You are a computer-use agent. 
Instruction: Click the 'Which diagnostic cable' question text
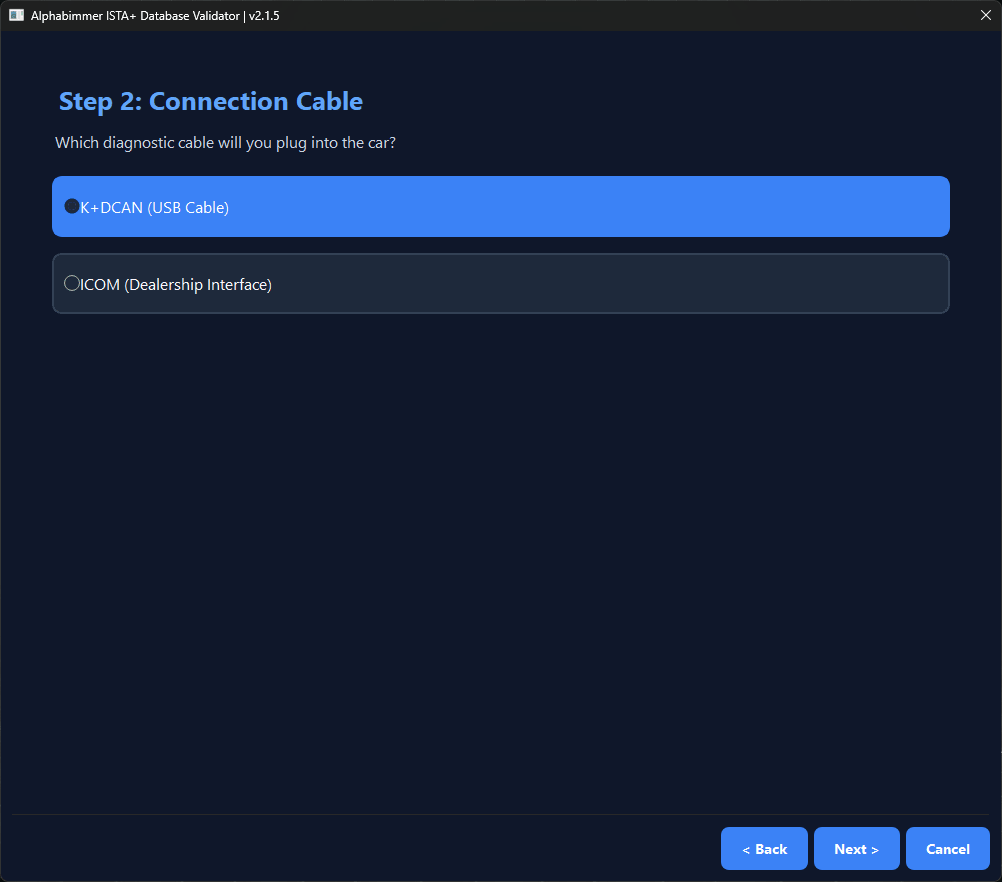[226, 143]
